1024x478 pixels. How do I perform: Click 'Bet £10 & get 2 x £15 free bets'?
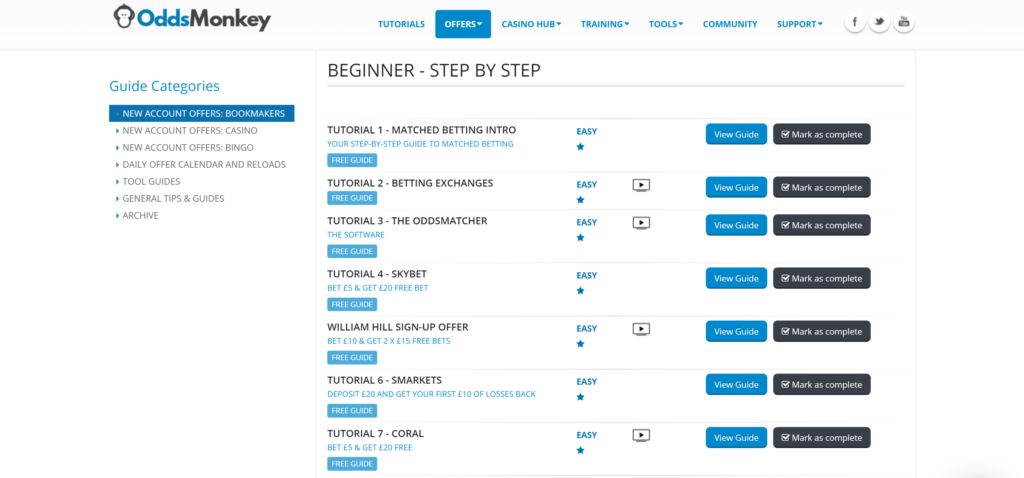coord(389,341)
